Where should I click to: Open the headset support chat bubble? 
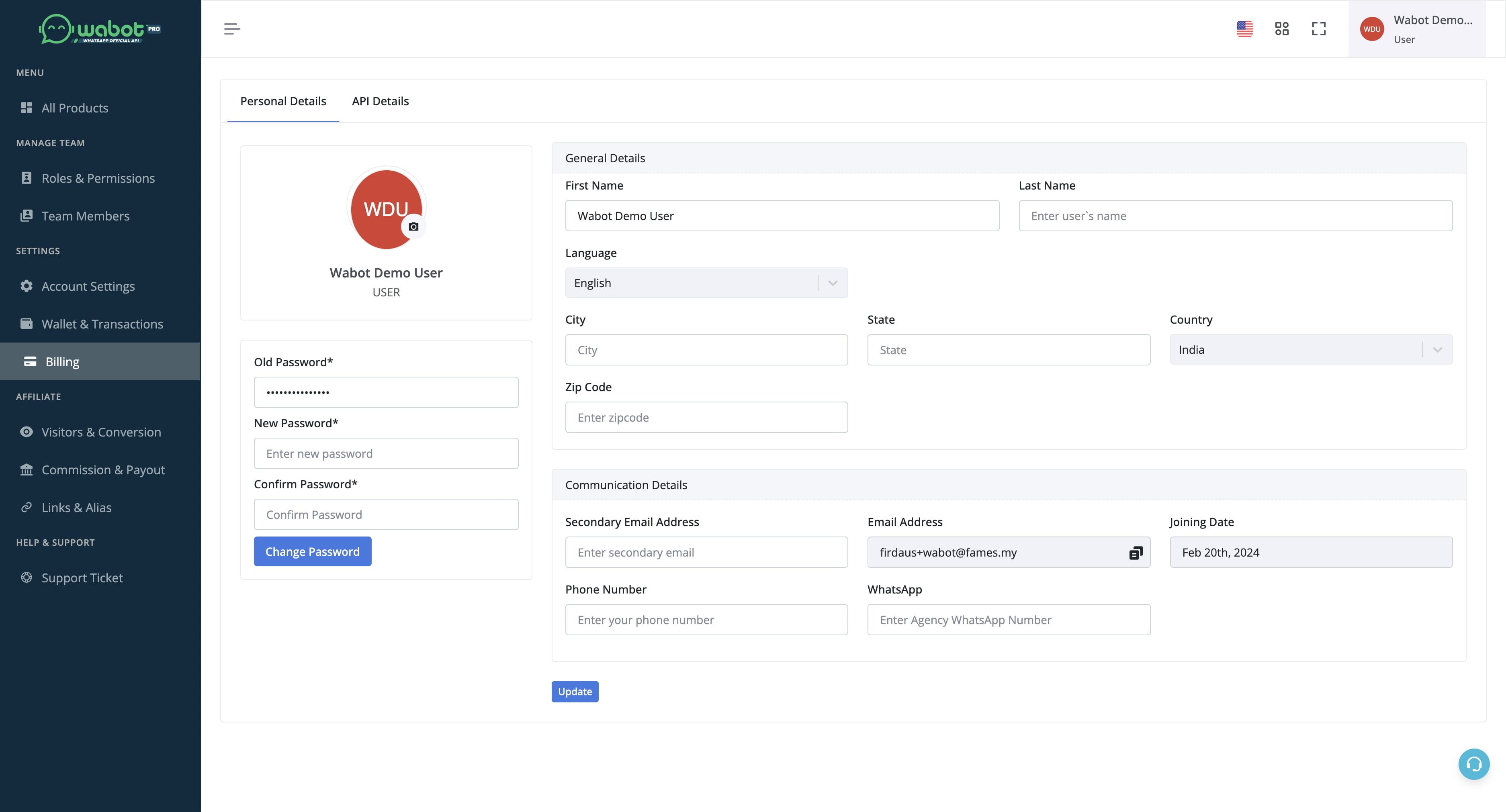pos(1474,764)
